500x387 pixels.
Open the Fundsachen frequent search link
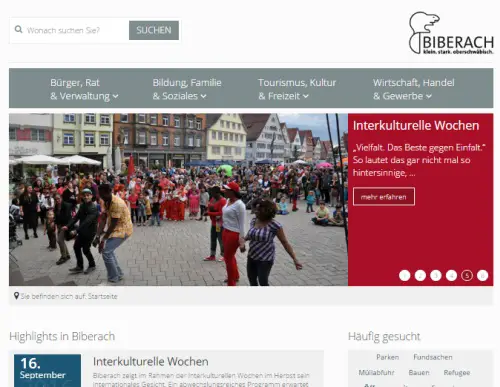[433, 357]
